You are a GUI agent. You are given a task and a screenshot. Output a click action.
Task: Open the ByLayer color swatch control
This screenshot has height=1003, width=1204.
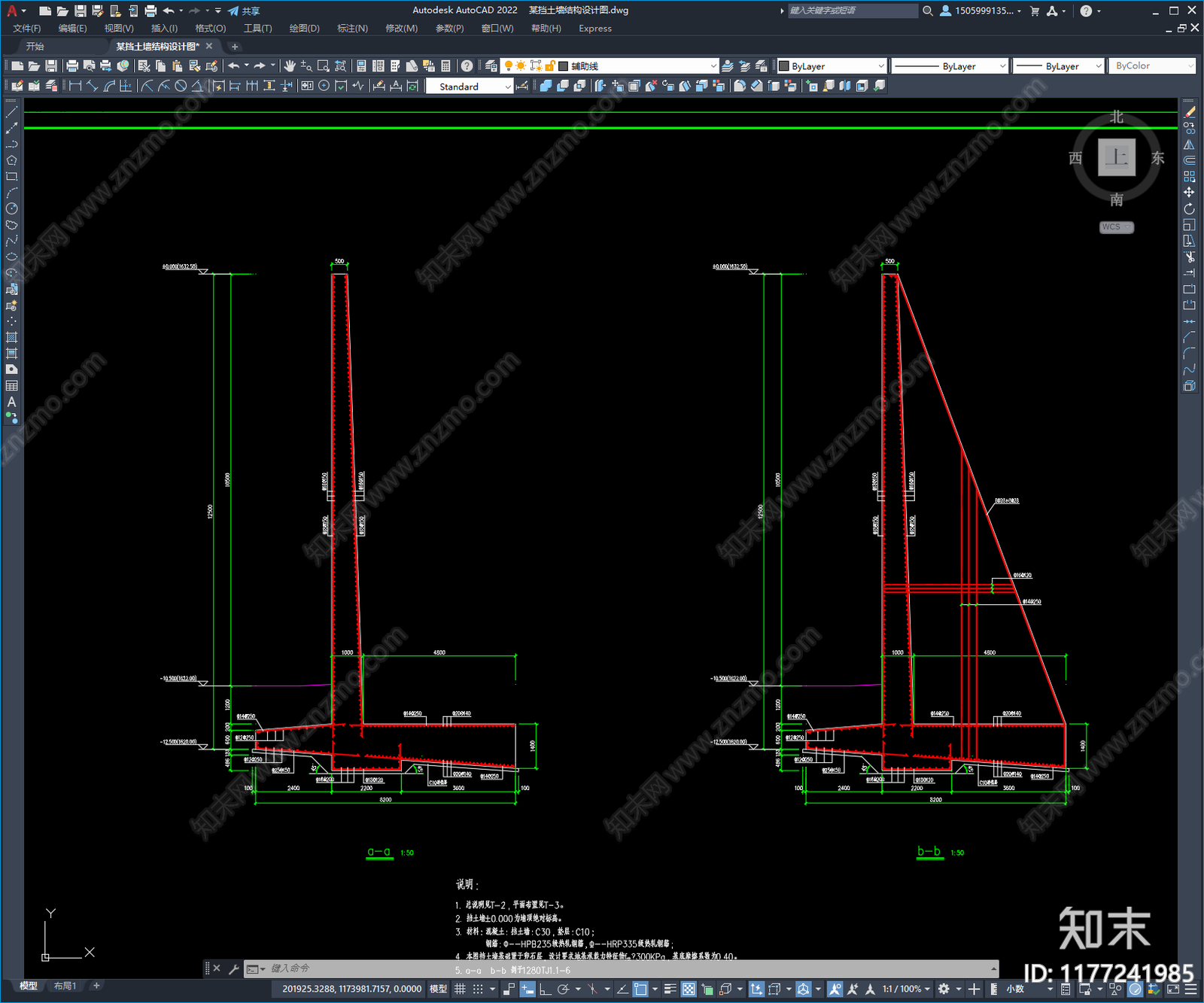[832, 66]
